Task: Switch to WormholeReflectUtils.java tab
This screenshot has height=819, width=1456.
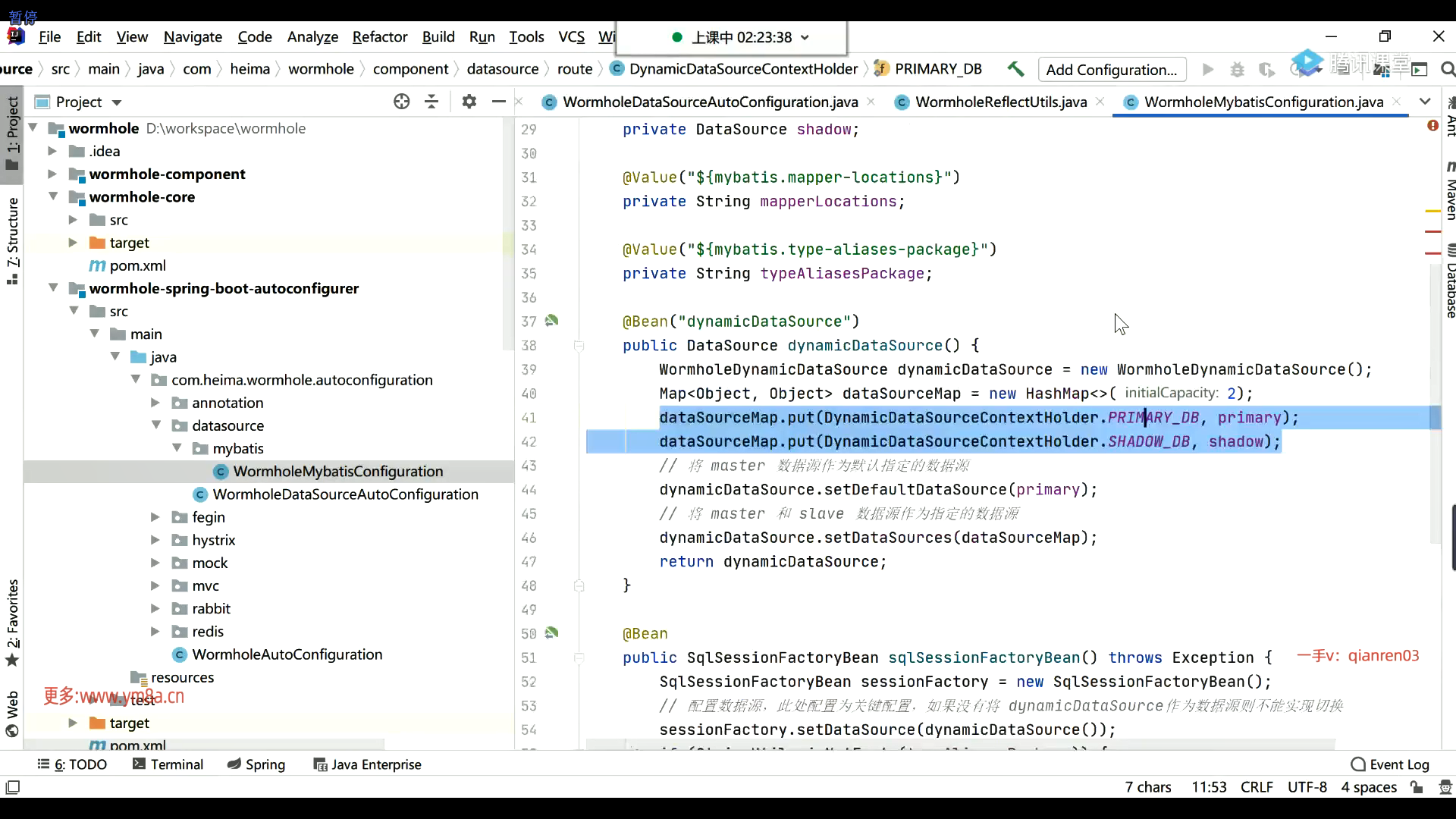Action: 1000,102
